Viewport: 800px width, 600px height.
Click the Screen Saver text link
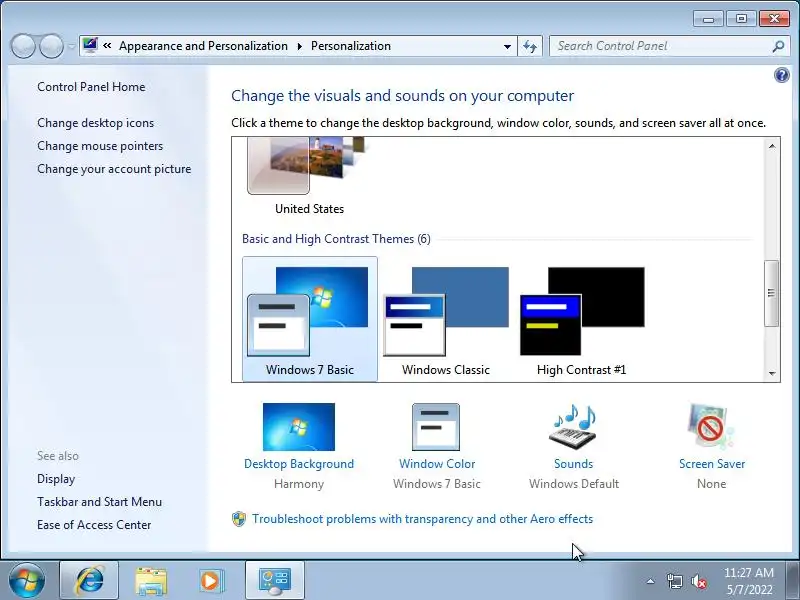point(712,464)
